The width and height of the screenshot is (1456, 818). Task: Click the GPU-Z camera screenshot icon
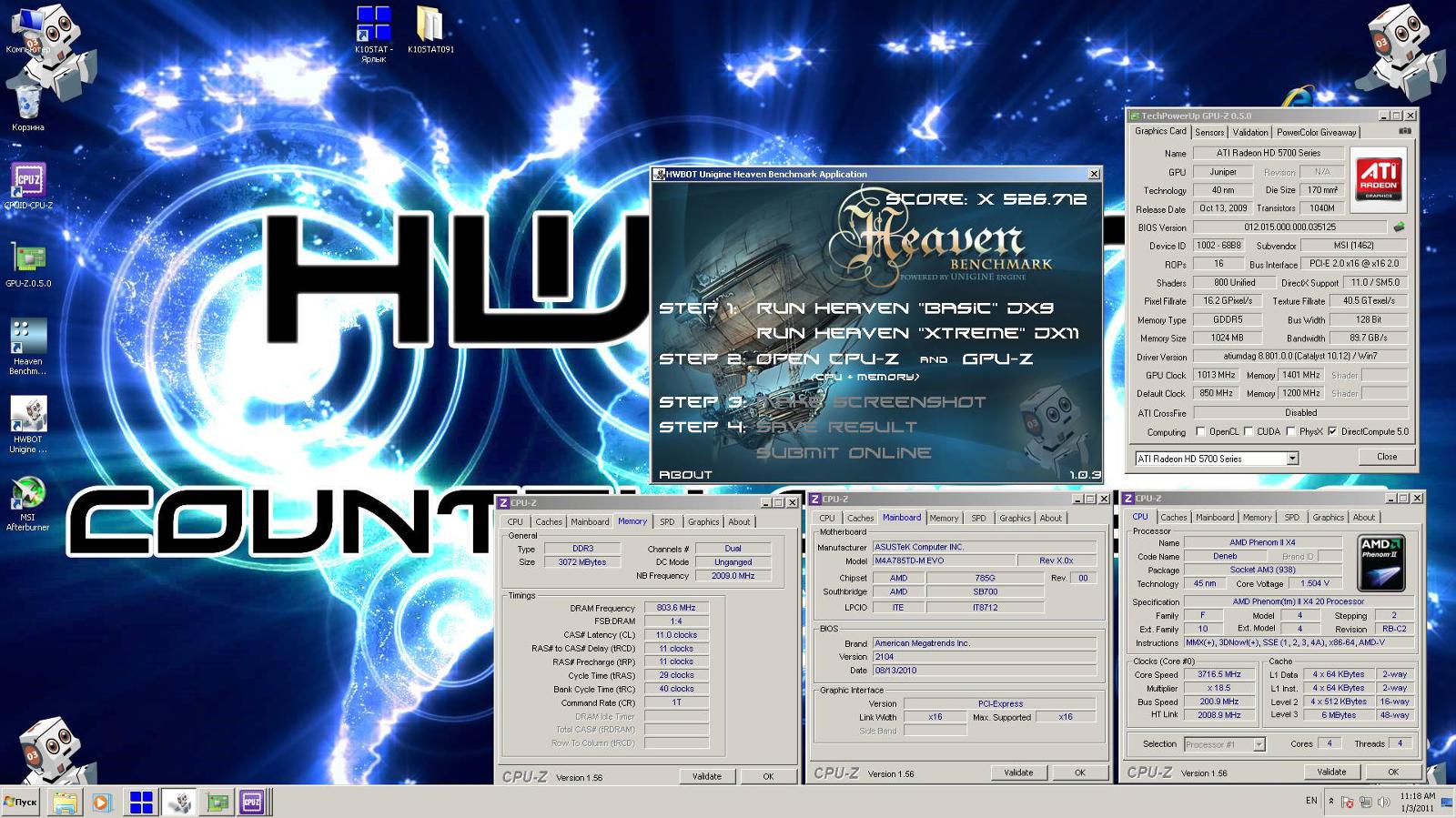[1404, 131]
